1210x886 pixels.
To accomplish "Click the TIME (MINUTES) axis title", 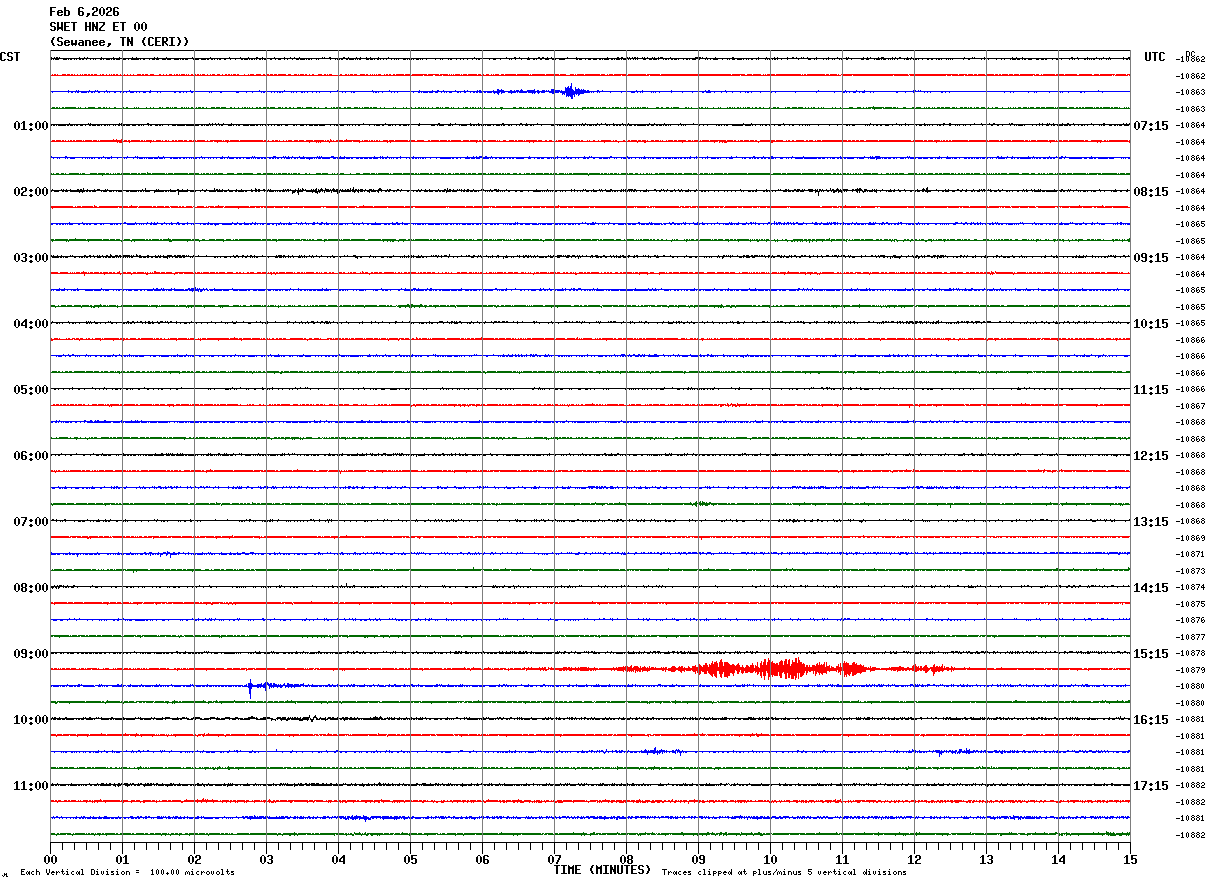I will [x=602, y=870].
